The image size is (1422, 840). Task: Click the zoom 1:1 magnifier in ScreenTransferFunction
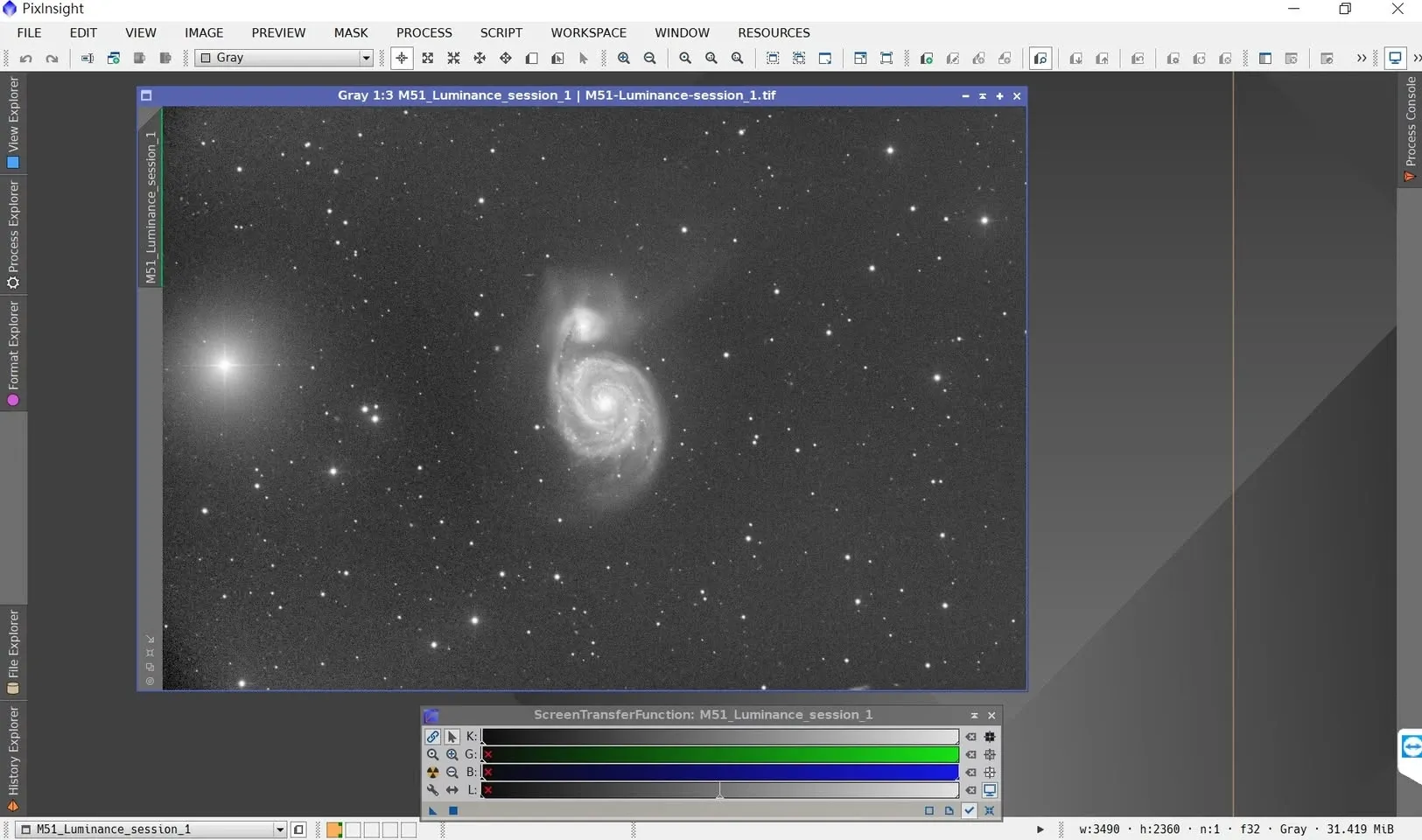click(432, 754)
